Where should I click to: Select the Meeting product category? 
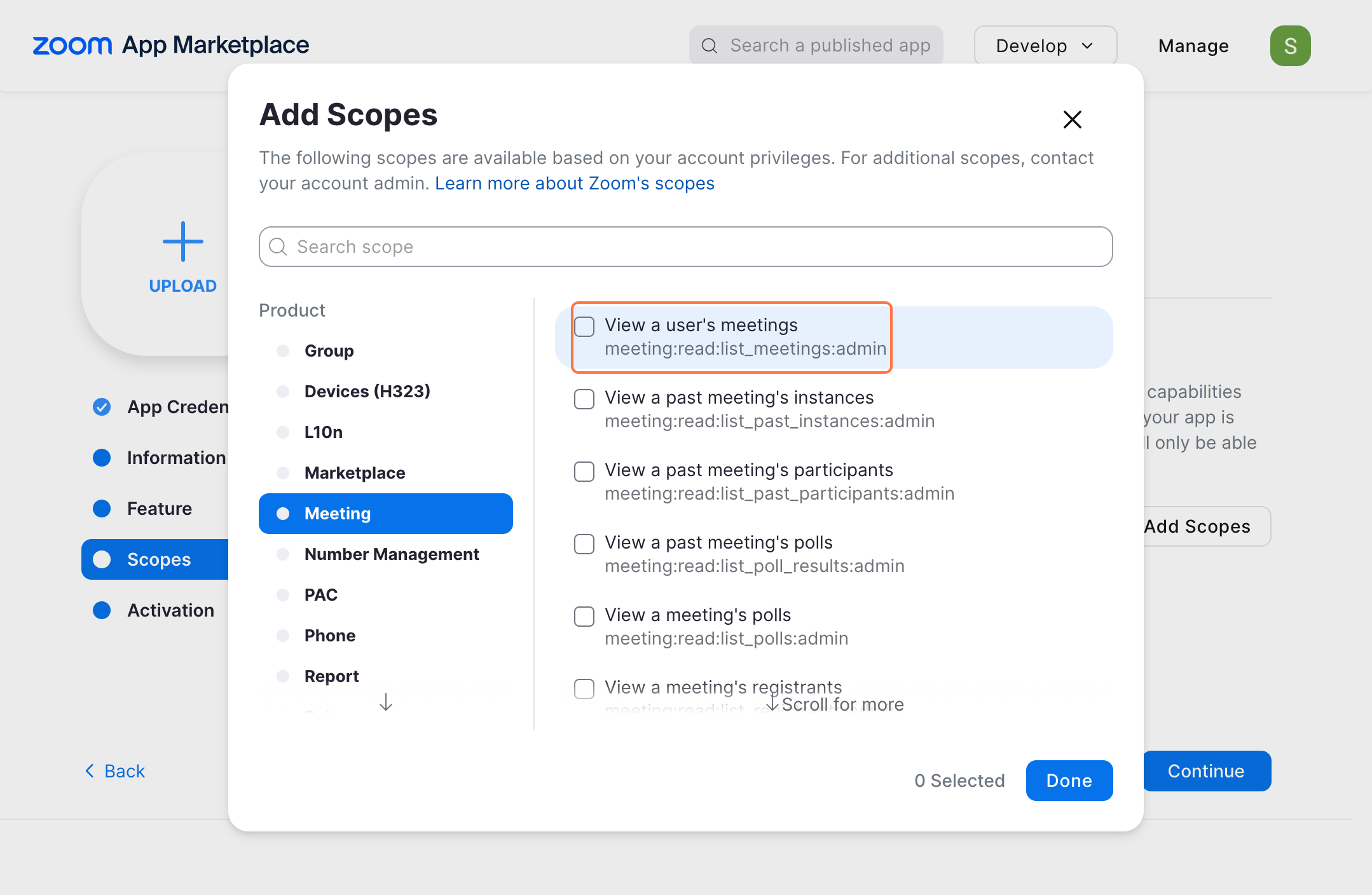tap(386, 514)
